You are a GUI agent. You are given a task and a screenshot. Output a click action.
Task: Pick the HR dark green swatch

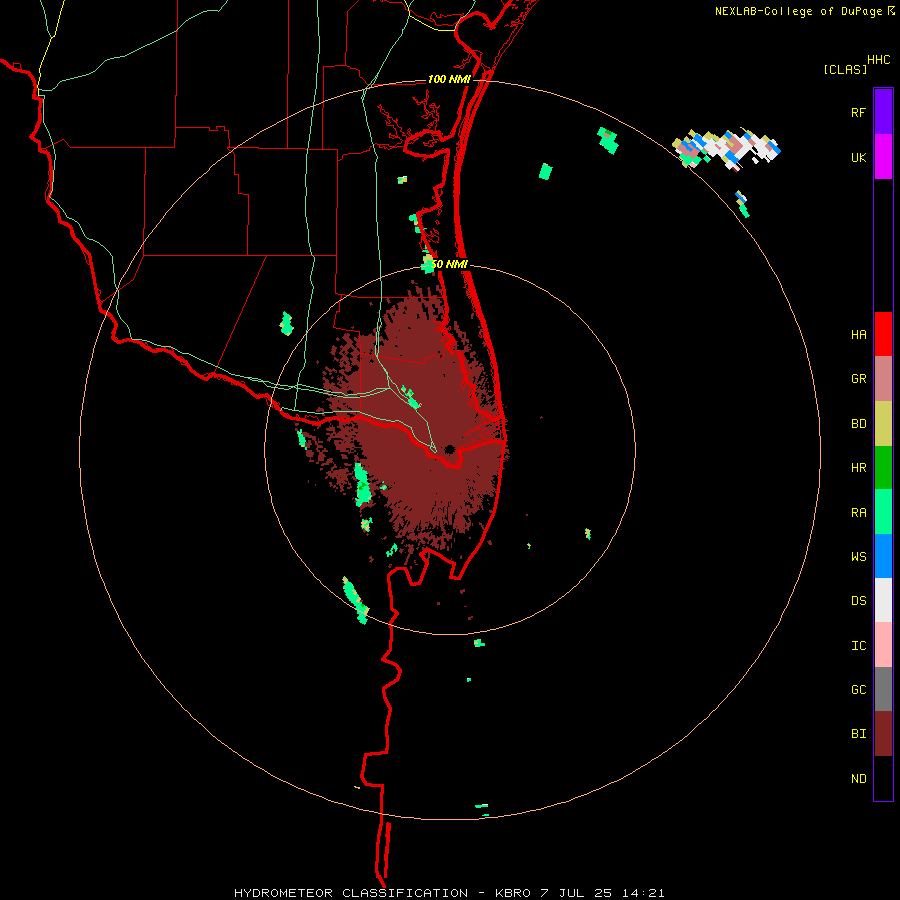(x=883, y=468)
